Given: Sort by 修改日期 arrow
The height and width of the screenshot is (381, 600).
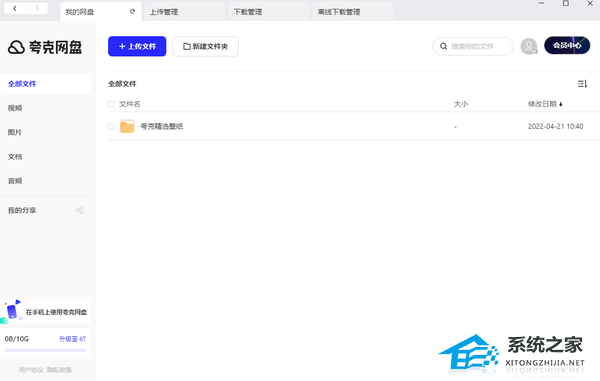Looking at the screenshot, I should (x=561, y=104).
